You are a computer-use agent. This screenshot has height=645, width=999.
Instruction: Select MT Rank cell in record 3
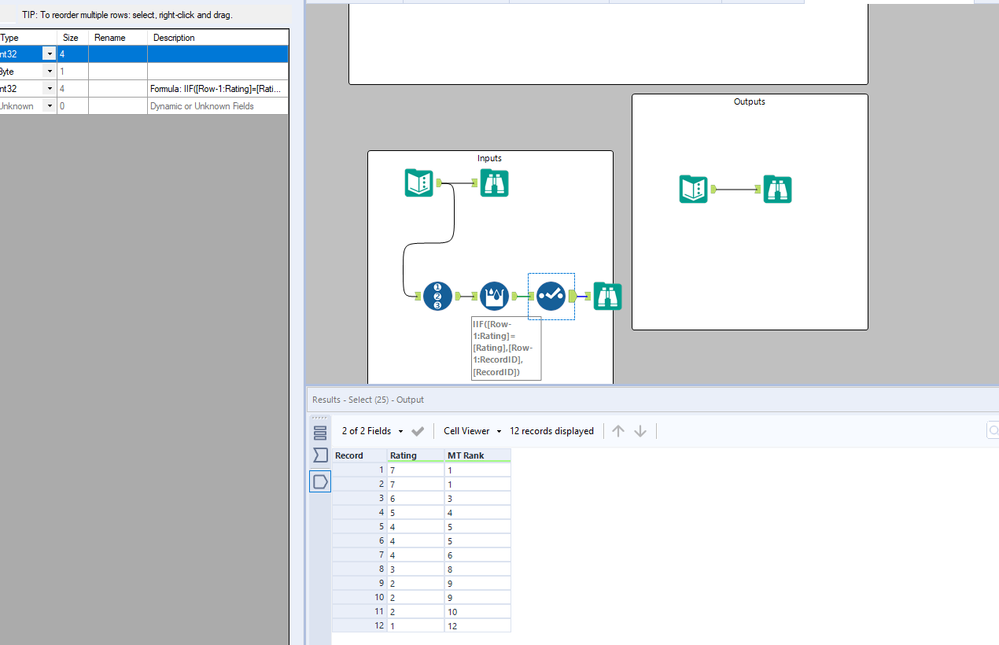[477, 498]
